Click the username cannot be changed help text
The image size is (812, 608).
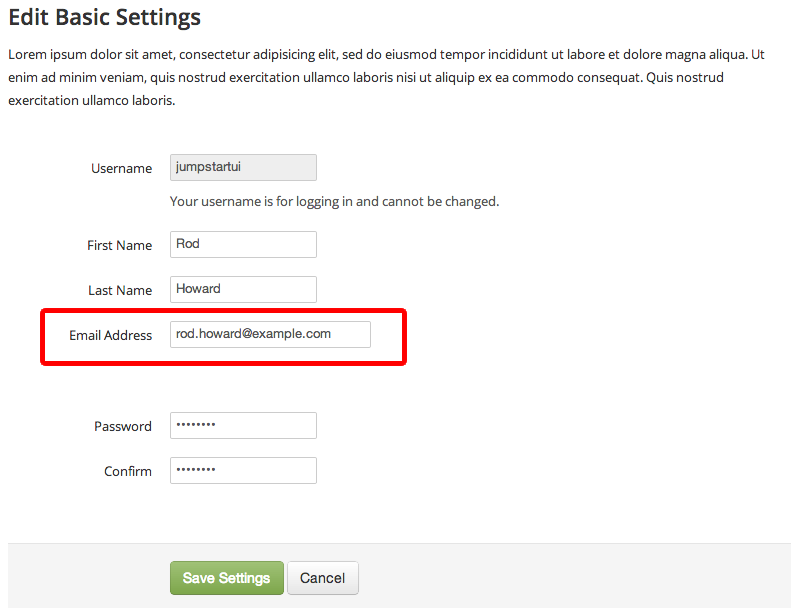(x=335, y=201)
